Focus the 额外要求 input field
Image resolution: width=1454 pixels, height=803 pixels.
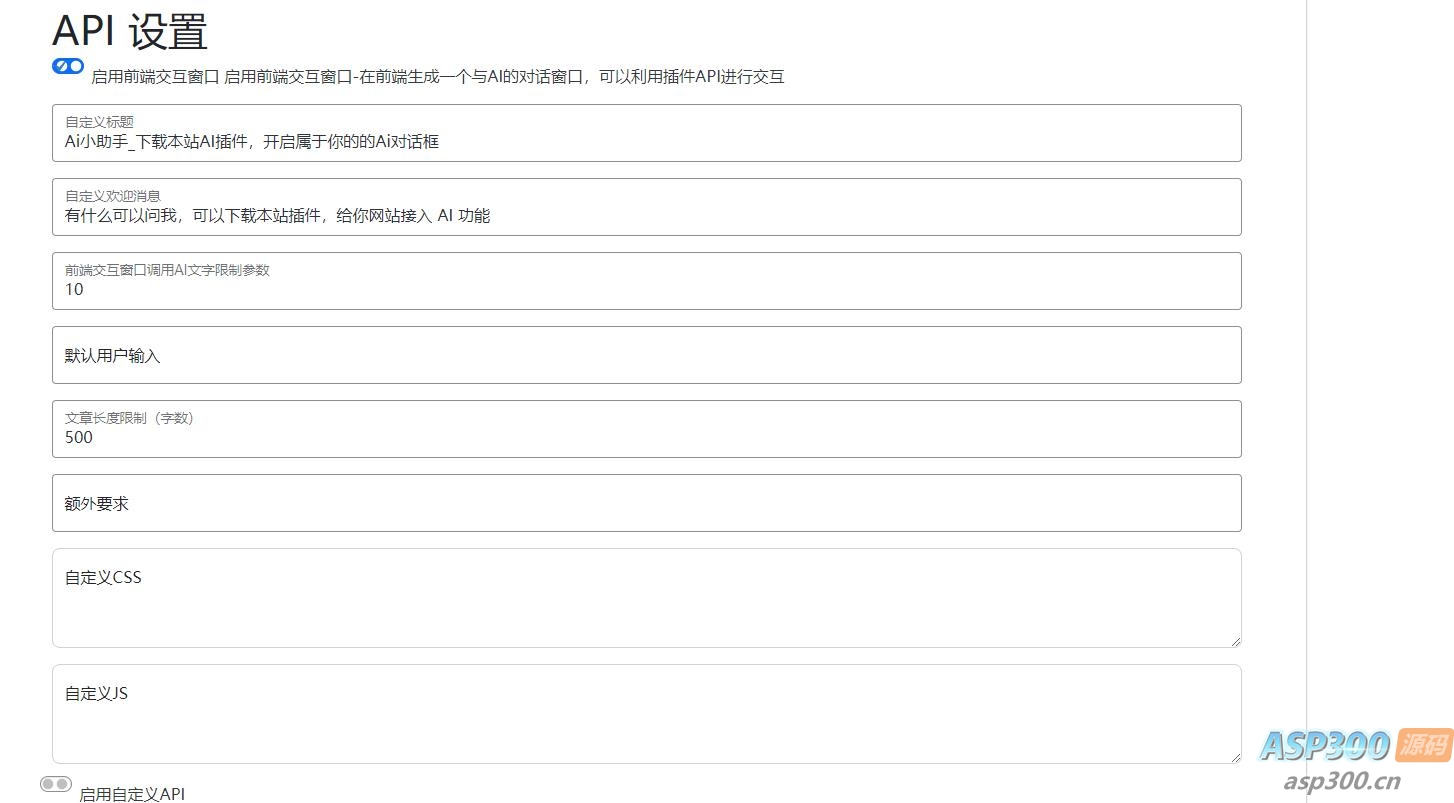pyautogui.click(x=646, y=503)
